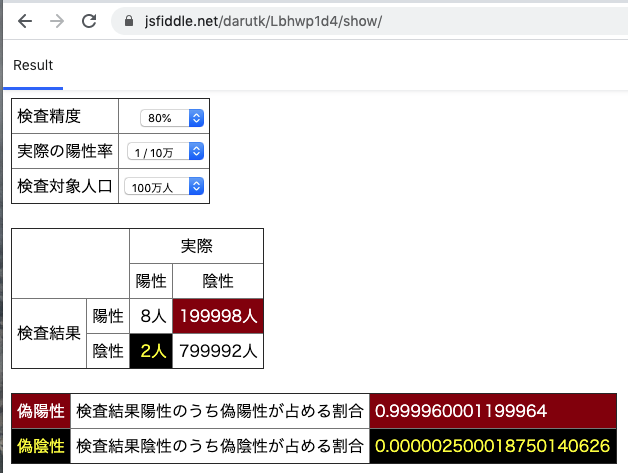Viewport: 628px width, 473px height.
Task: Click the 8人 true positive cell
Action: click(x=151, y=316)
